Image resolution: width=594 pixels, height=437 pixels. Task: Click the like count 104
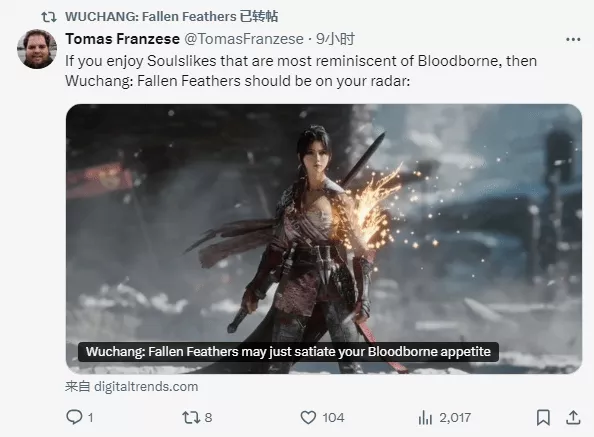pos(333,418)
